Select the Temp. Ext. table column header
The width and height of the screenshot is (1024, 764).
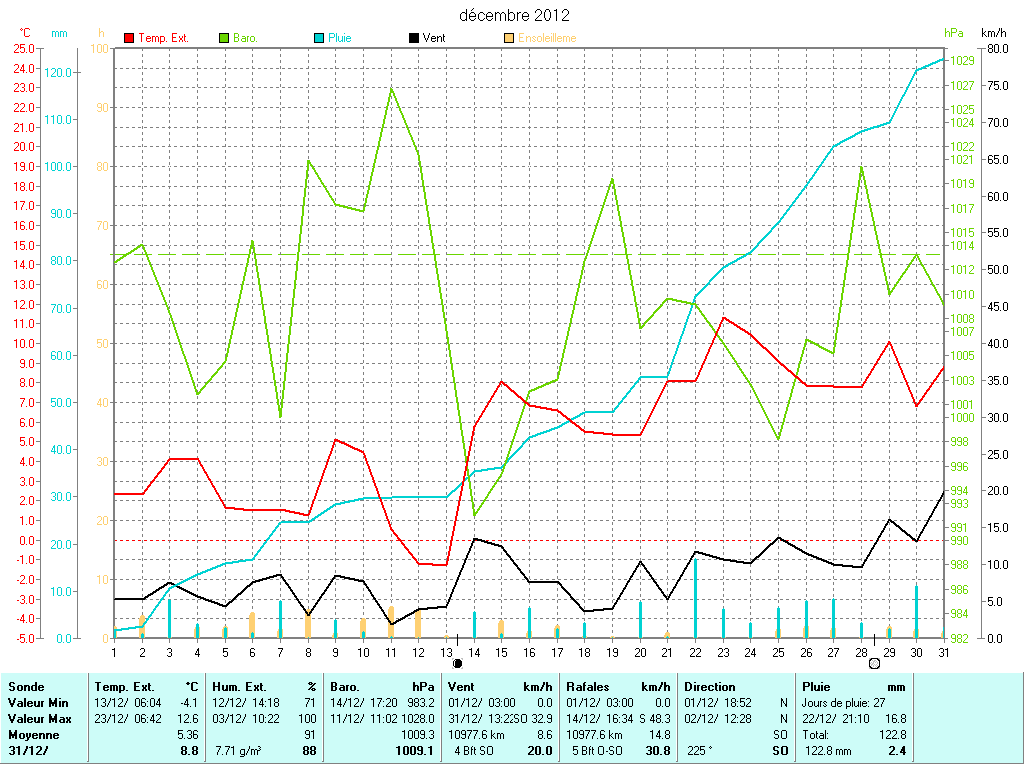pos(125,687)
